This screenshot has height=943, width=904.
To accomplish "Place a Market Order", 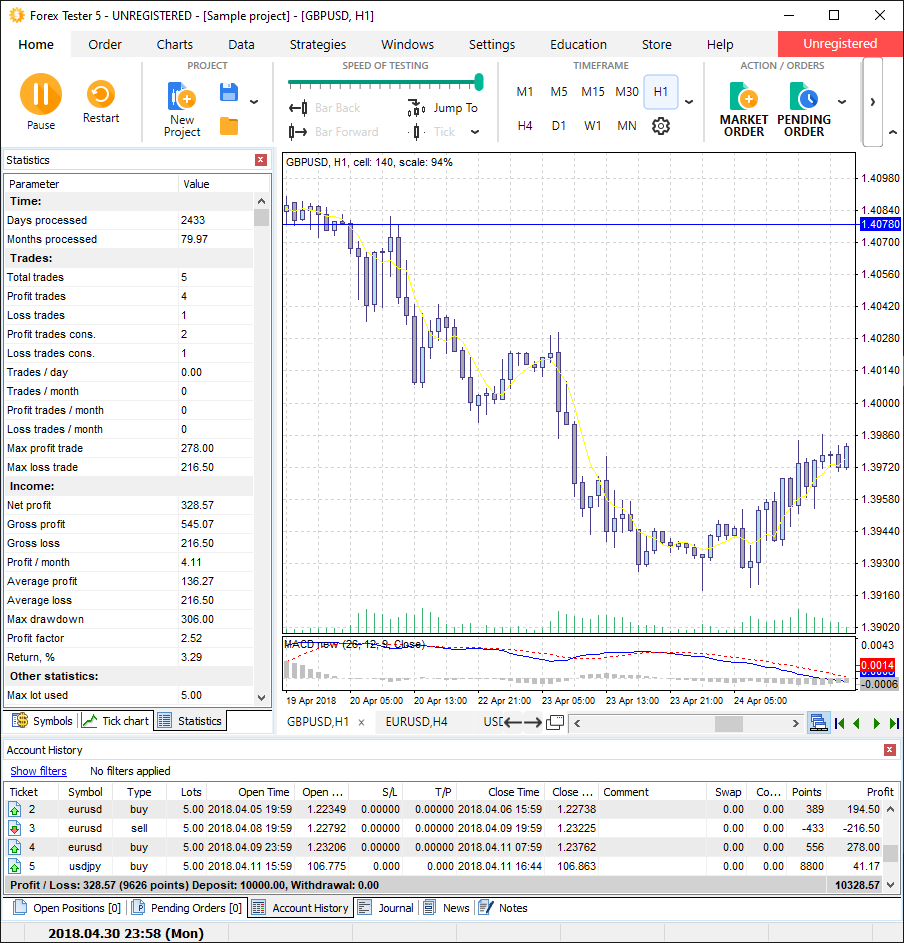I will pyautogui.click(x=744, y=109).
